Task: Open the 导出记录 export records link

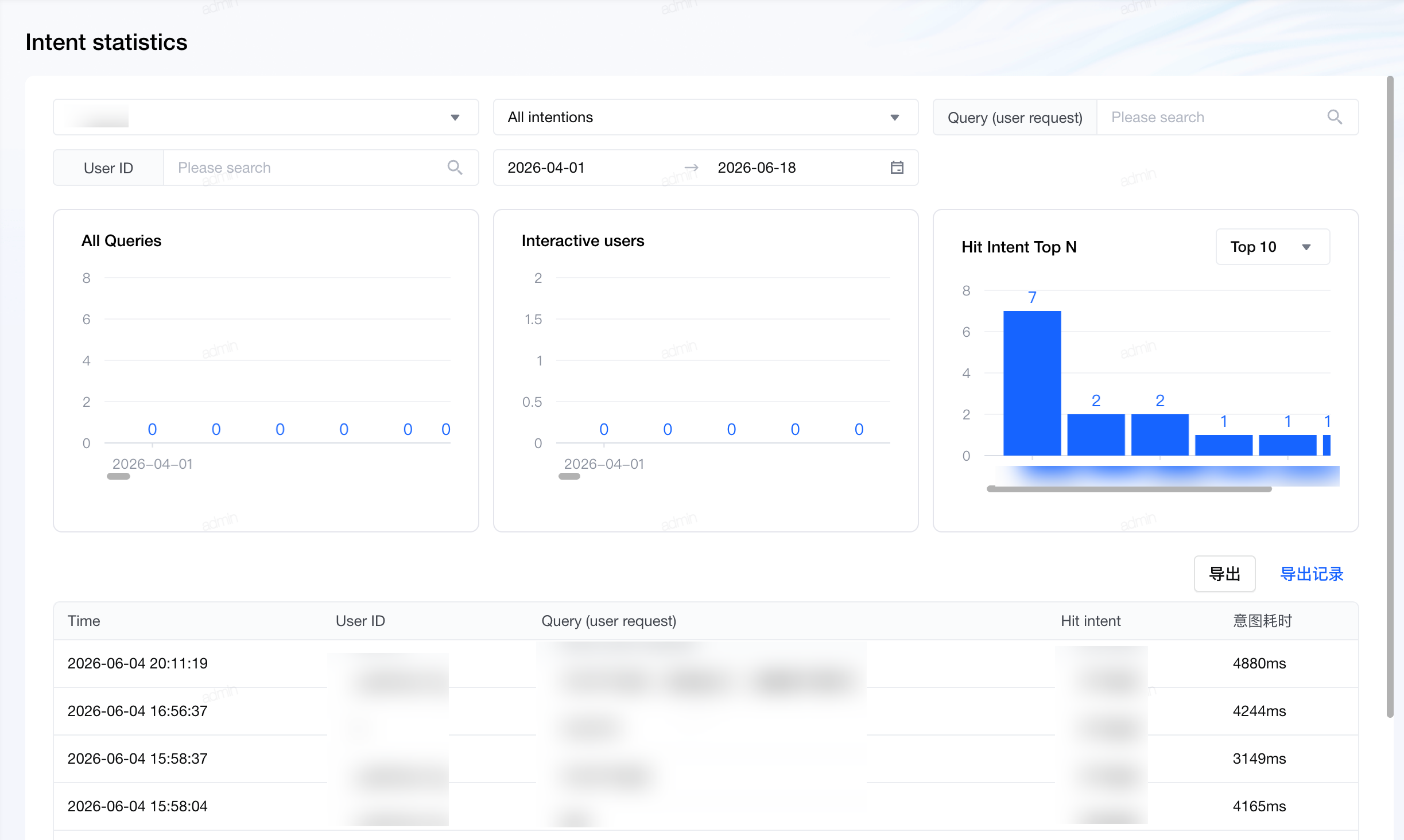Action: click(1312, 574)
